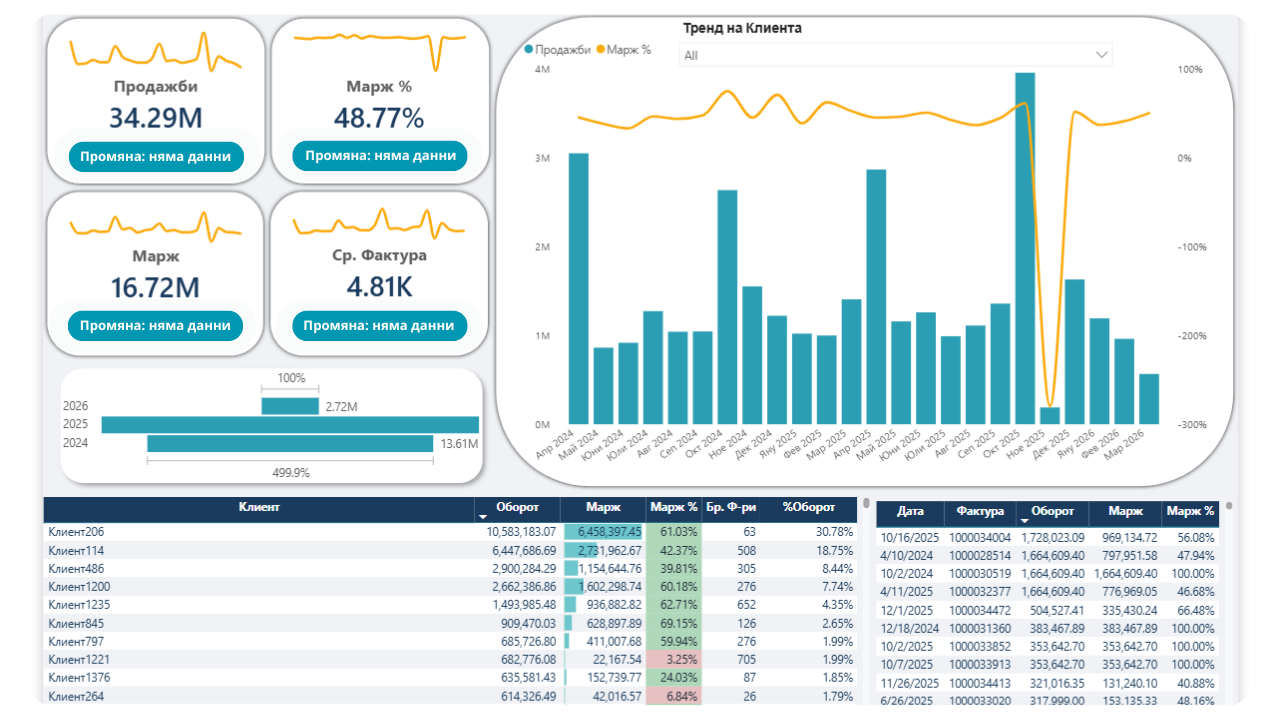Click sort arrow on client table Оборот column
The image size is (1280, 720).
482,515
